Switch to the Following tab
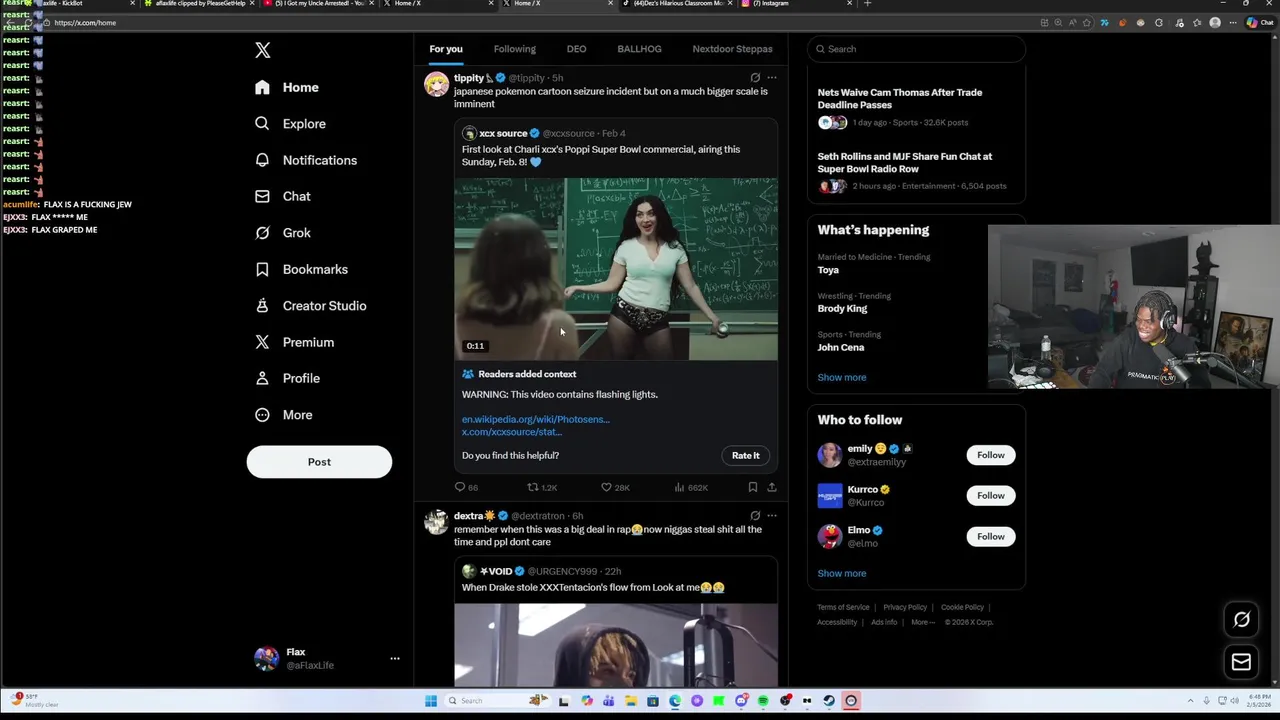Viewport: 1280px width, 720px height. point(515,49)
